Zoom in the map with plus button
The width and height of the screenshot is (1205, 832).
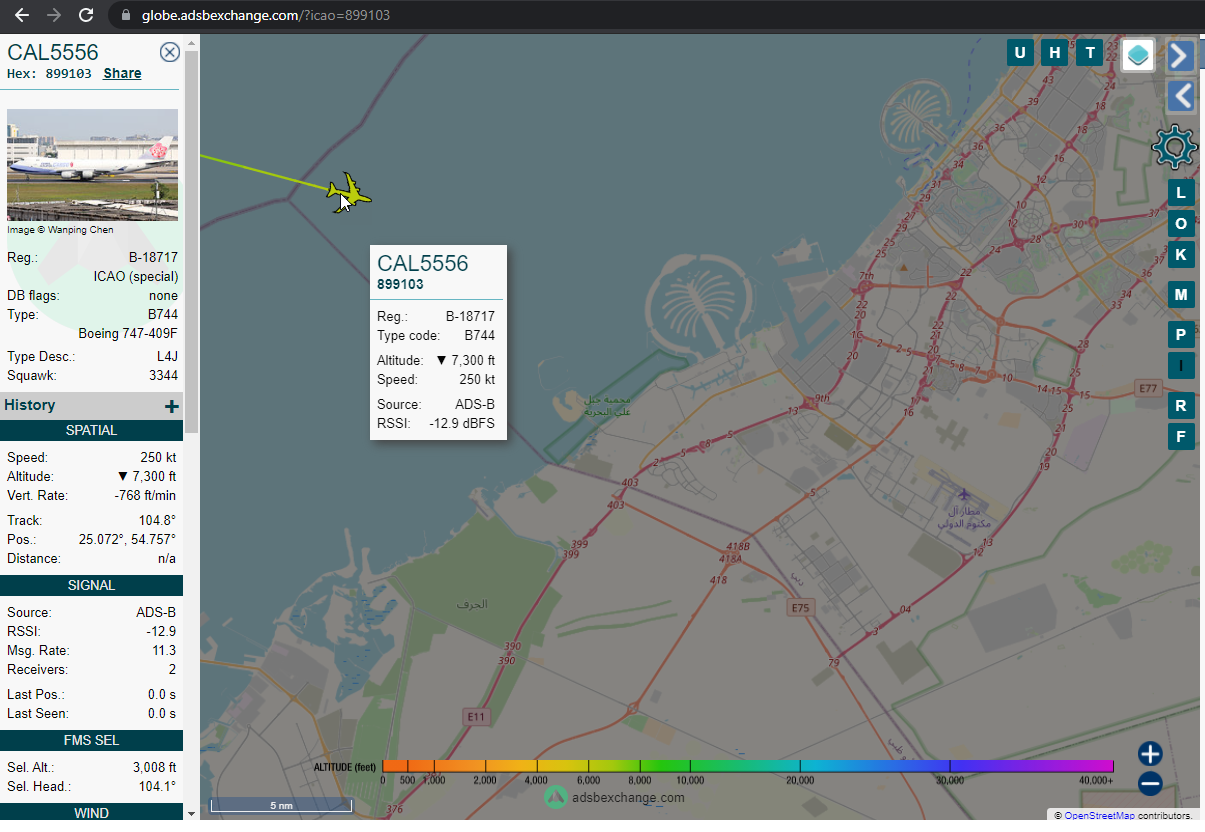(x=1150, y=753)
